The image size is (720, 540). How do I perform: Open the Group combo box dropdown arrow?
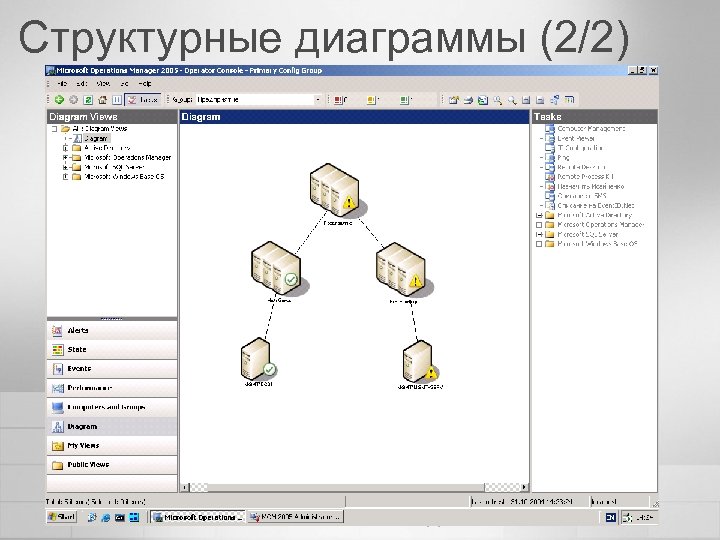click(x=318, y=100)
